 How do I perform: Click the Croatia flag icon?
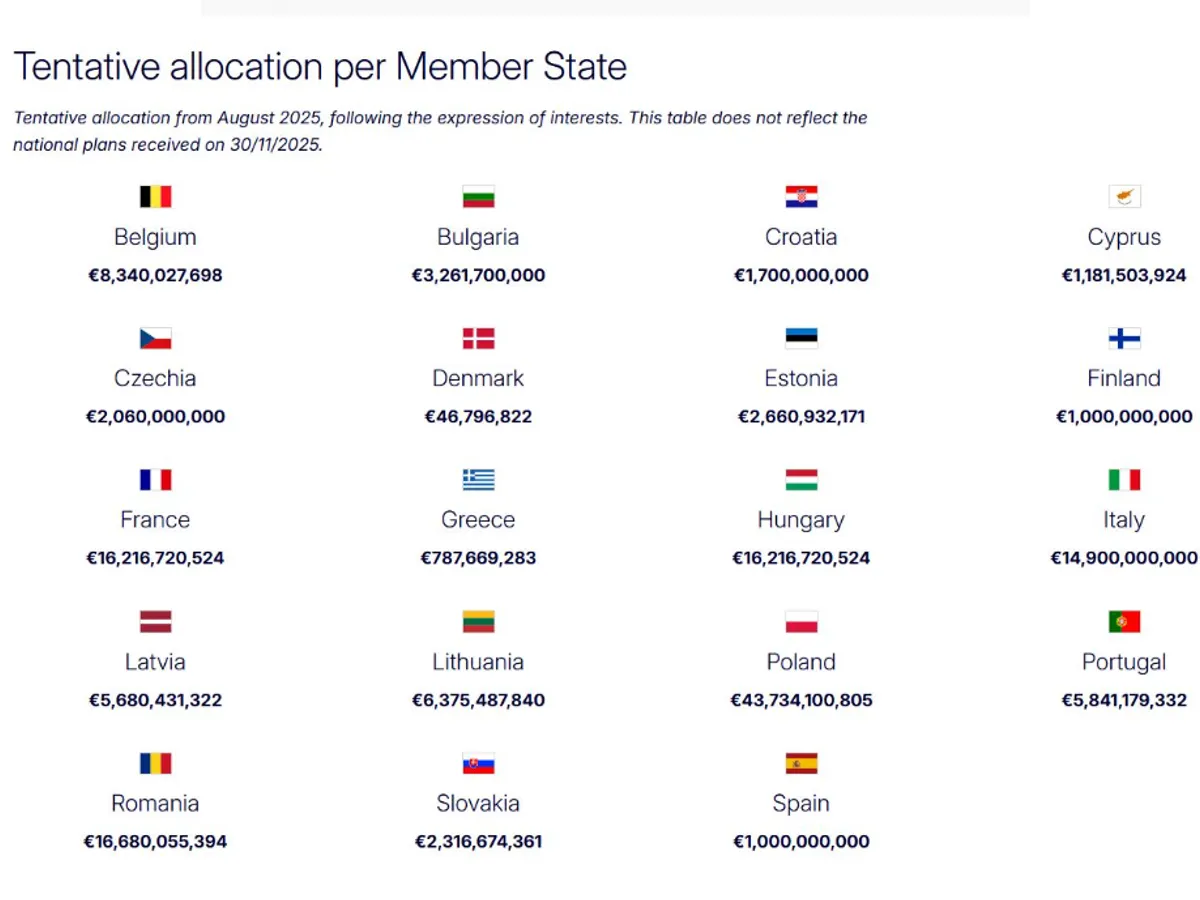[801, 196]
